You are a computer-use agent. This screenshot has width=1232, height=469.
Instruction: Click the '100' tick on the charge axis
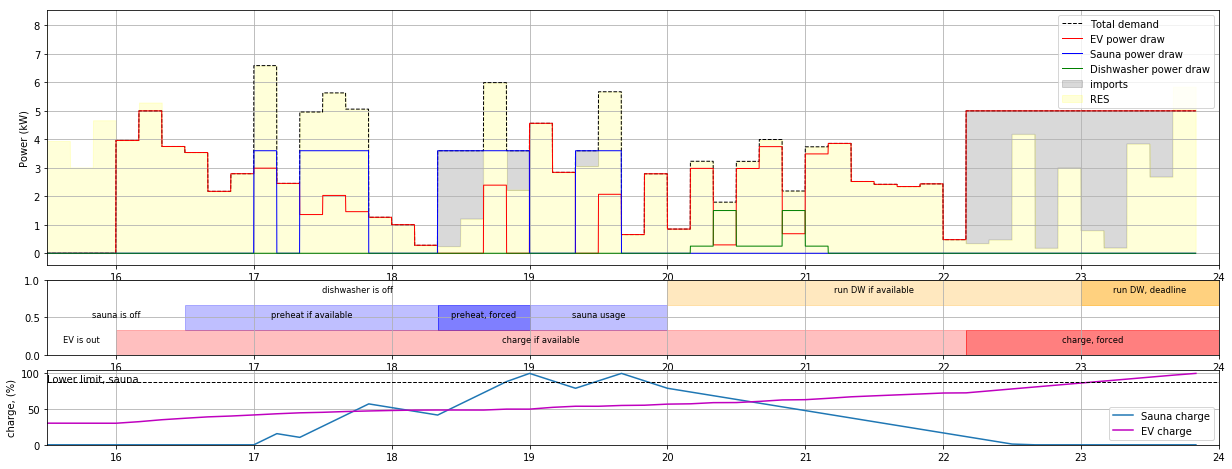point(31,374)
